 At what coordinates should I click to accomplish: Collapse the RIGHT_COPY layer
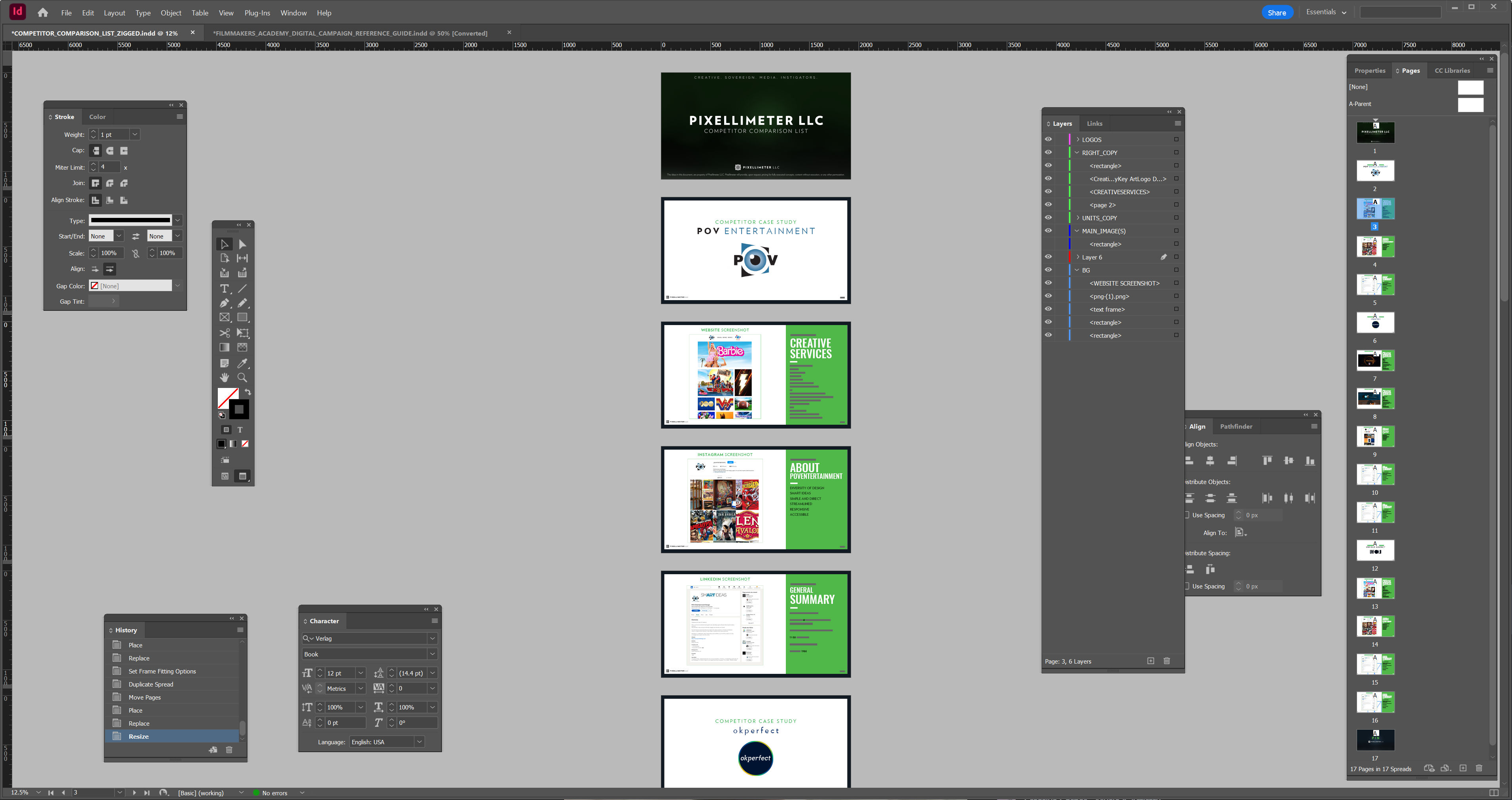(1078, 152)
